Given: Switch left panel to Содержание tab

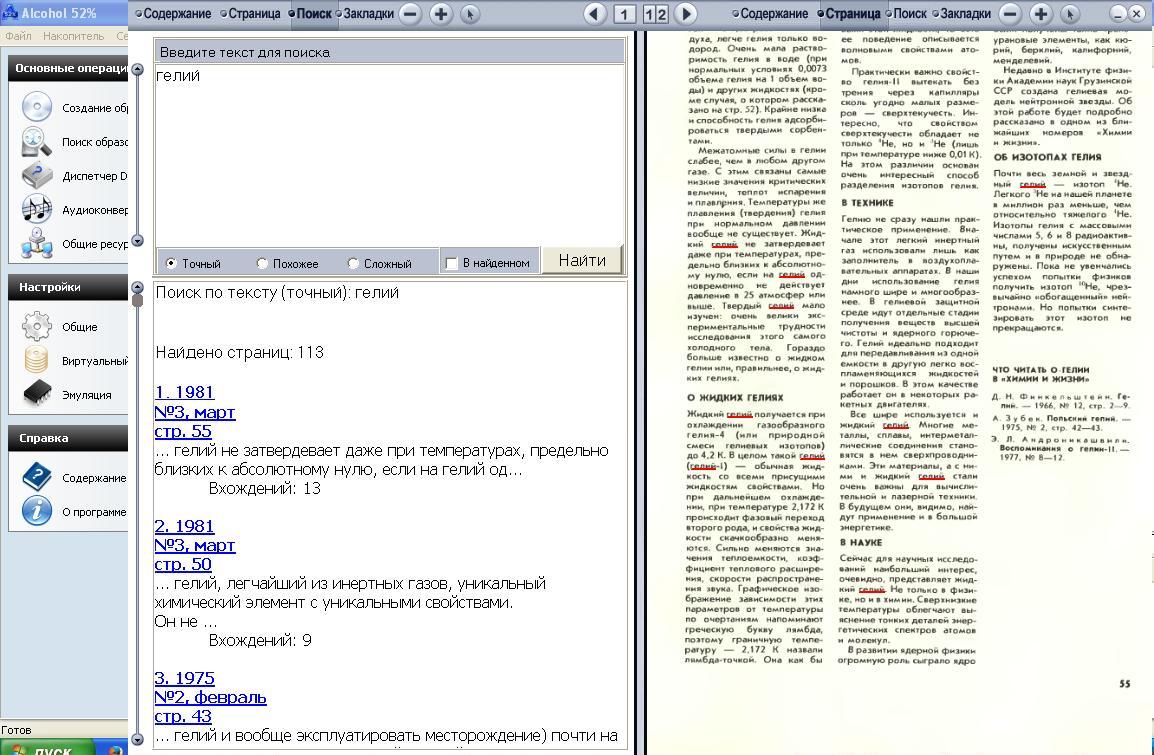Looking at the screenshot, I should 174,14.
